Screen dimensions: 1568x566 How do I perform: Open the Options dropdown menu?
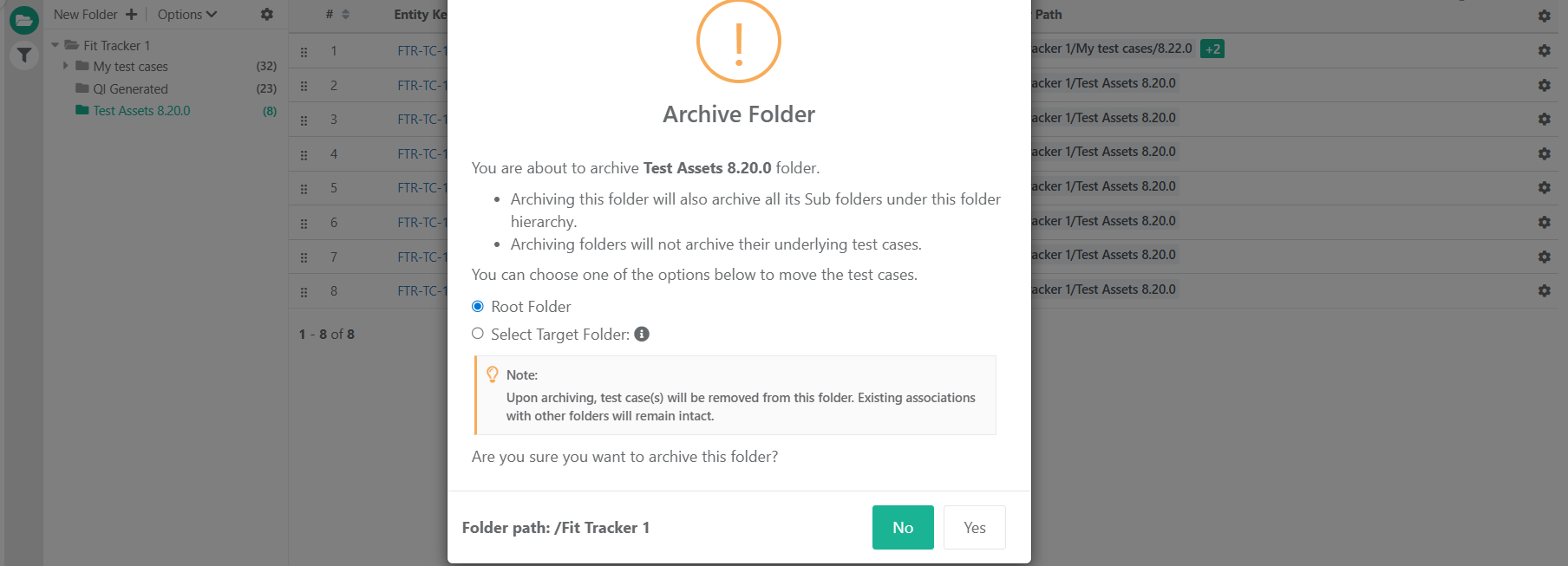click(x=185, y=14)
